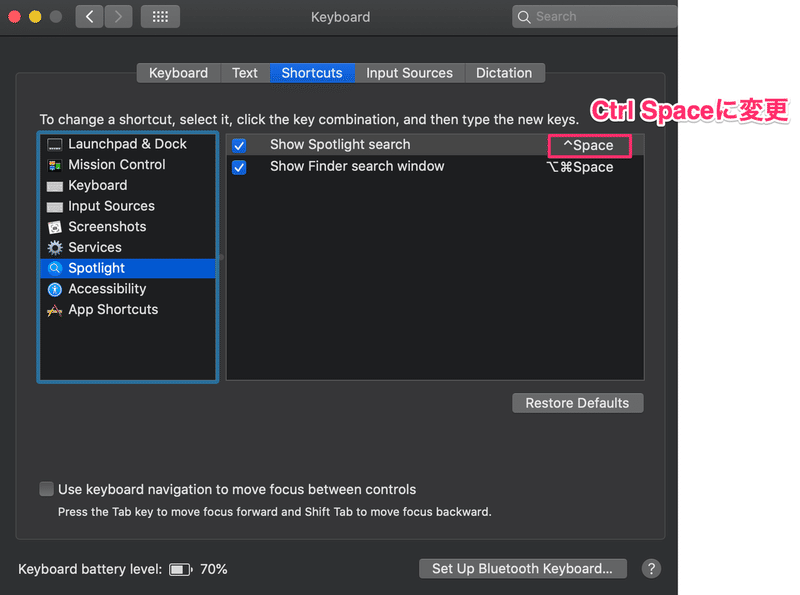800x595 pixels.
Task: Click the Restore Defaults button
Action: tap(577, 403)
